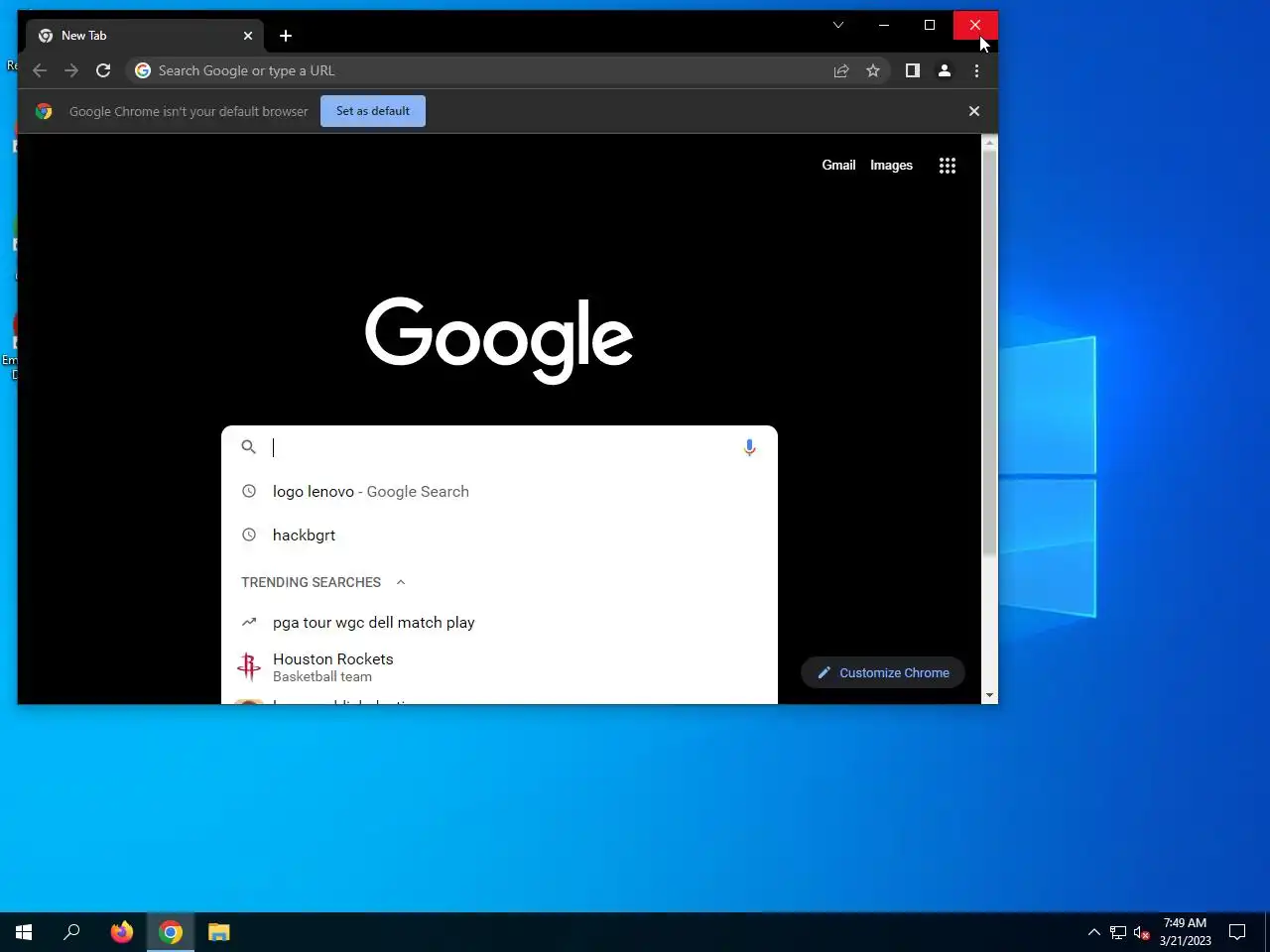Set Chrome as default browser

(x=373, y=111)
